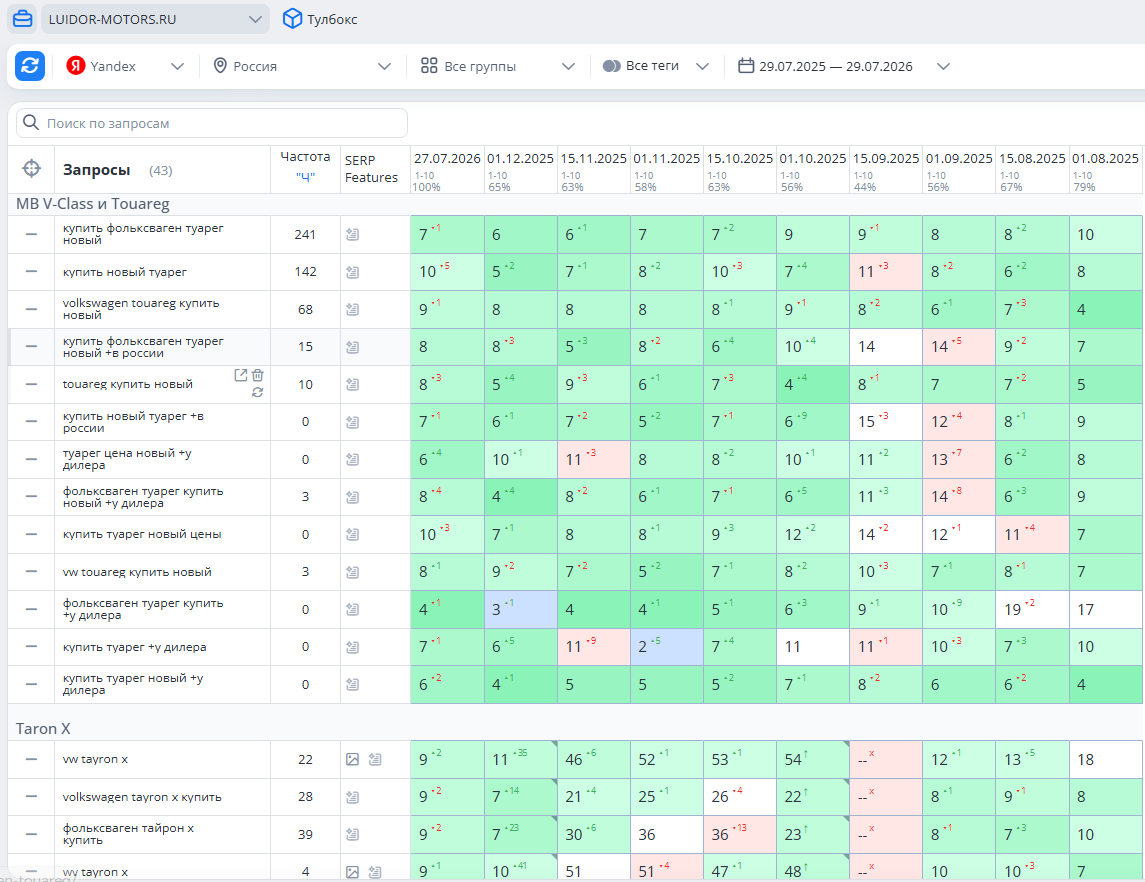
Task: Click position 17 cell on 01.08.2025
Action: coord(1106,610)
